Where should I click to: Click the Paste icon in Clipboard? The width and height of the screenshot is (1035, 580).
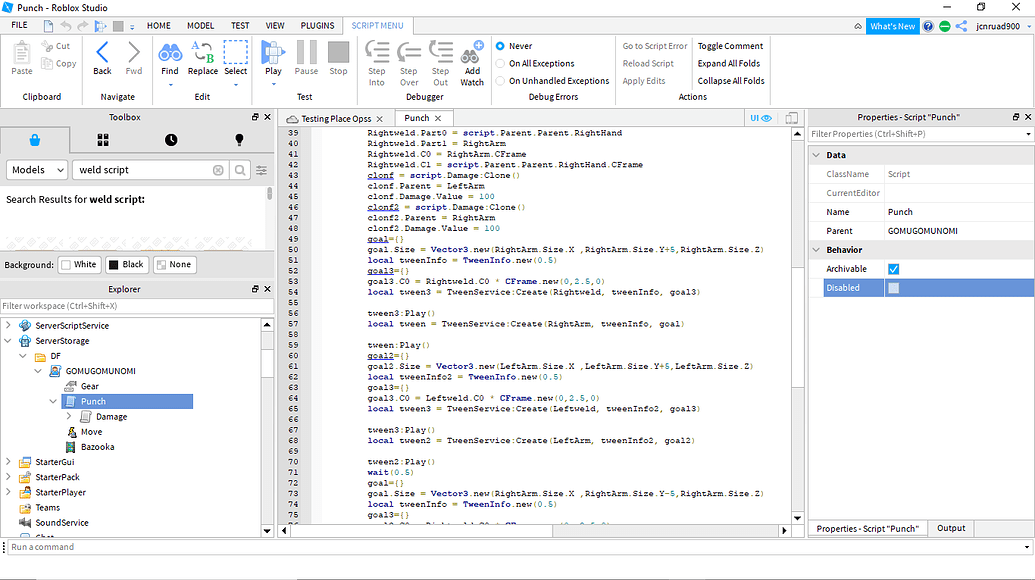[x=21, y=52]
